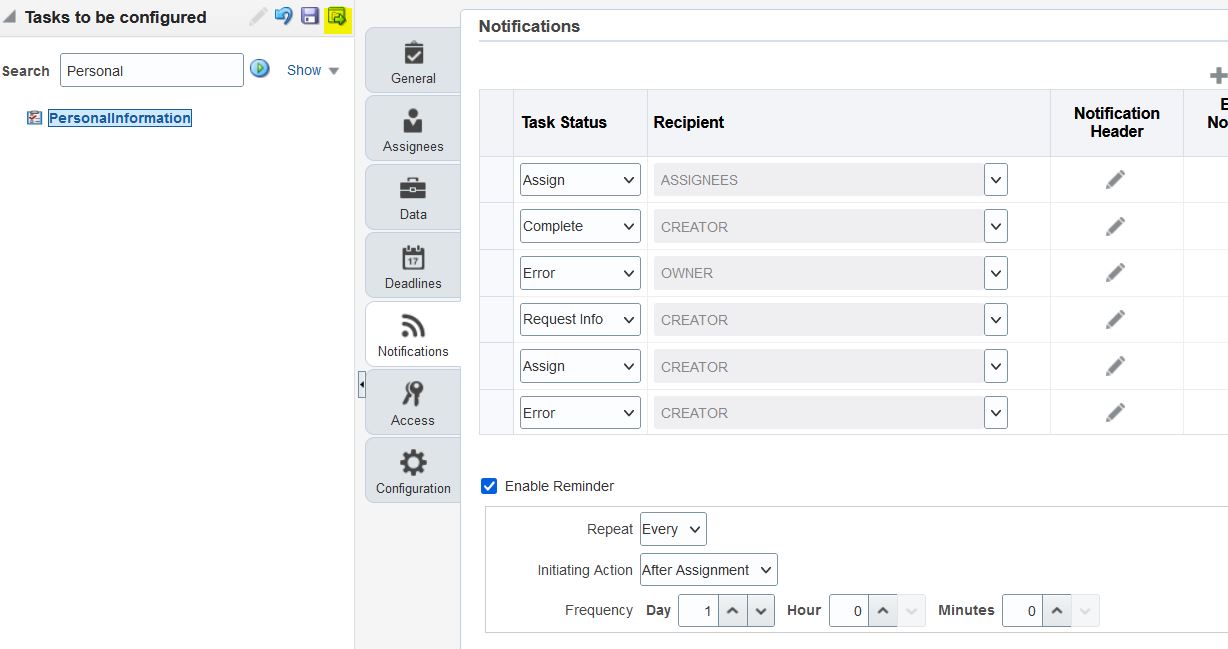Image resolution: width=1228 pixels, height=649 pixels.
Task: Edit notification header for the Request Info row
Action: pos(1116,319)
